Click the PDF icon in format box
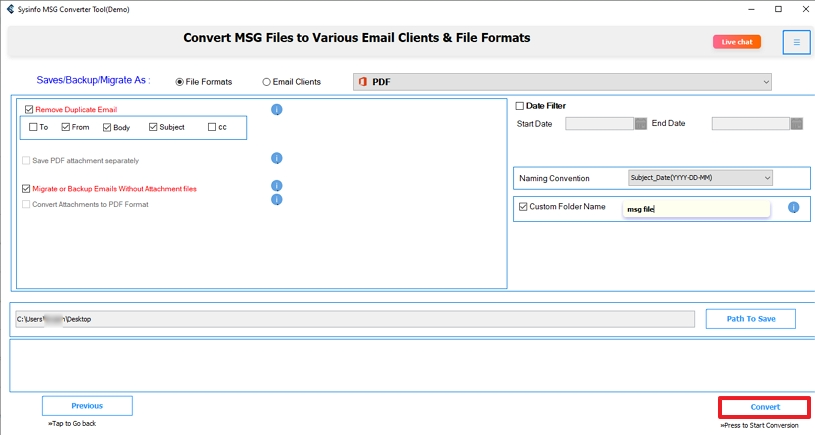This screenshot has height=435, width=815. click(x=363, y=82)
